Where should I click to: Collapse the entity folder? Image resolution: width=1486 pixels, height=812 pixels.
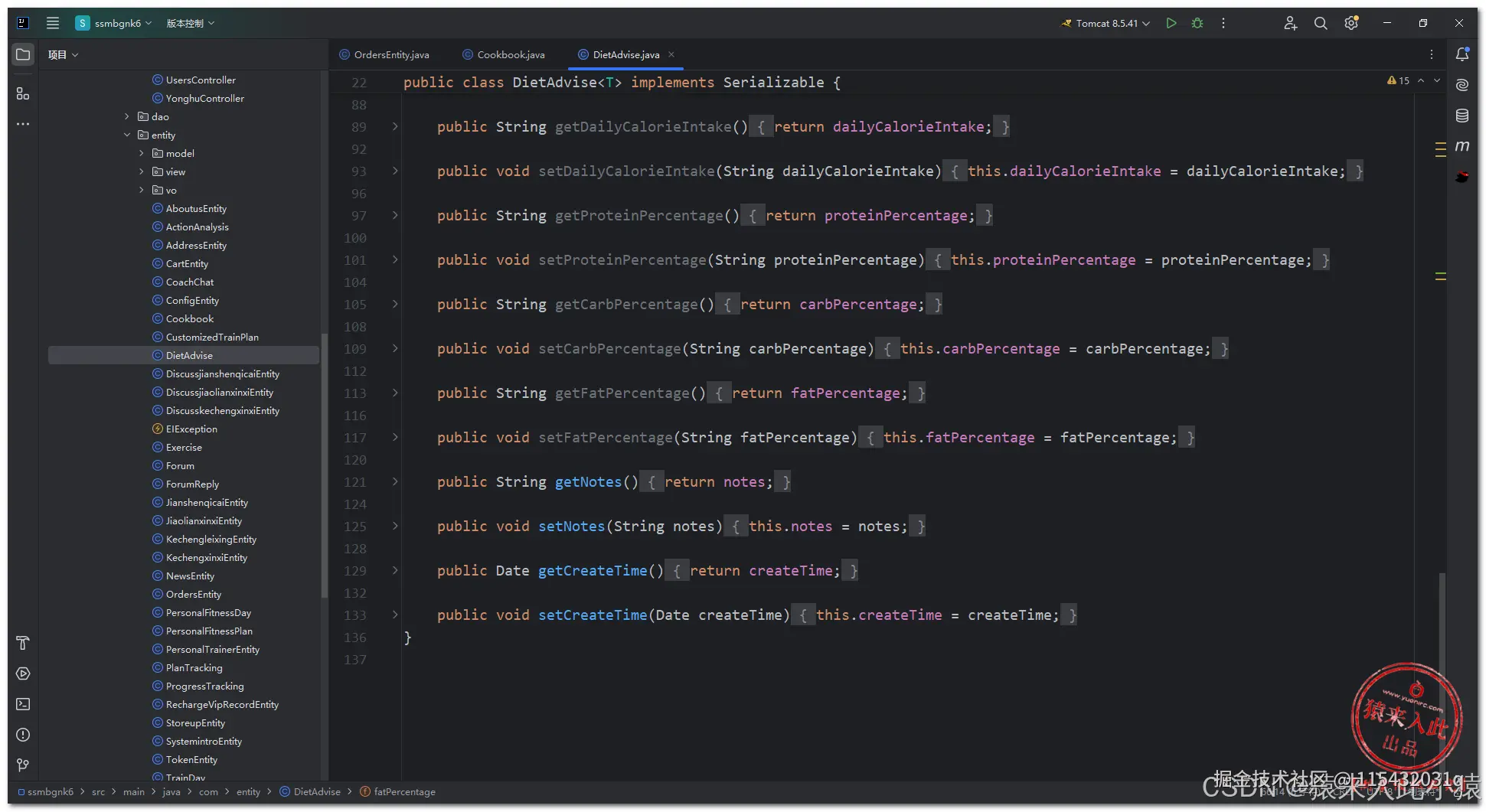tap(127, 135)
